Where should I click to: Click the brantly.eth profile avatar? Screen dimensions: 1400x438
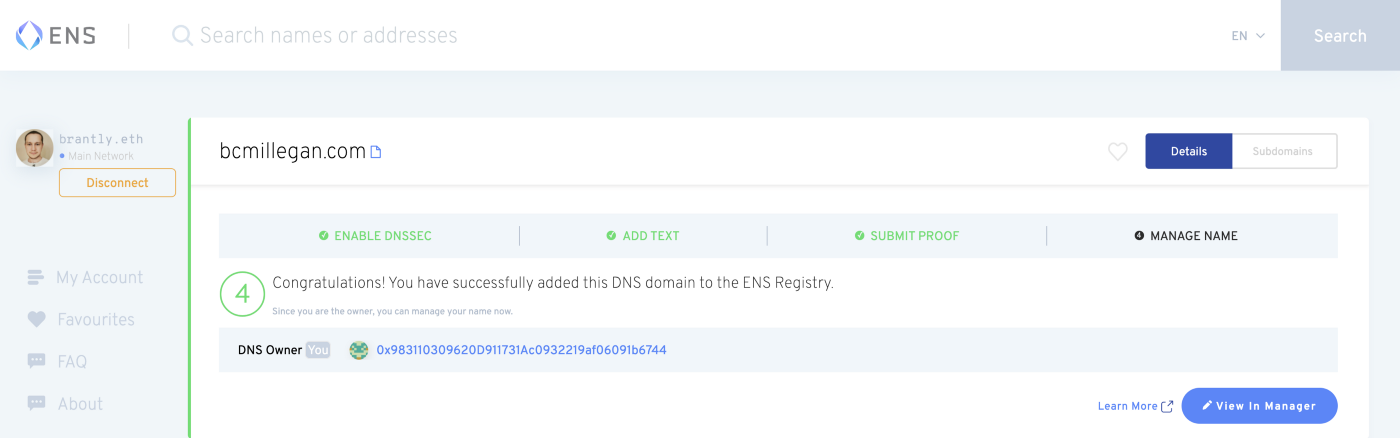[x=34, y=147]
